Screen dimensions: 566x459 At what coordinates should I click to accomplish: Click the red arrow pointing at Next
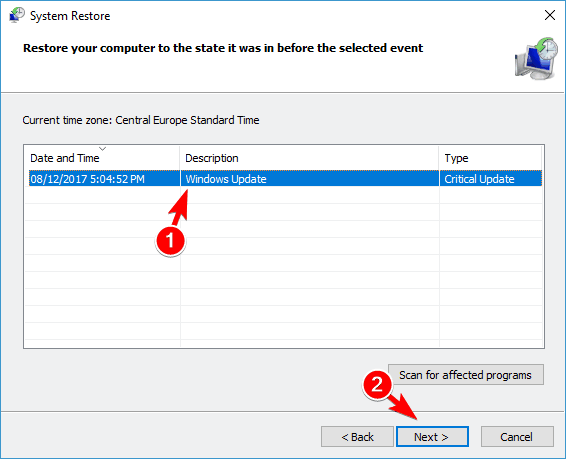pyautogui.click(x=404, y=406)
